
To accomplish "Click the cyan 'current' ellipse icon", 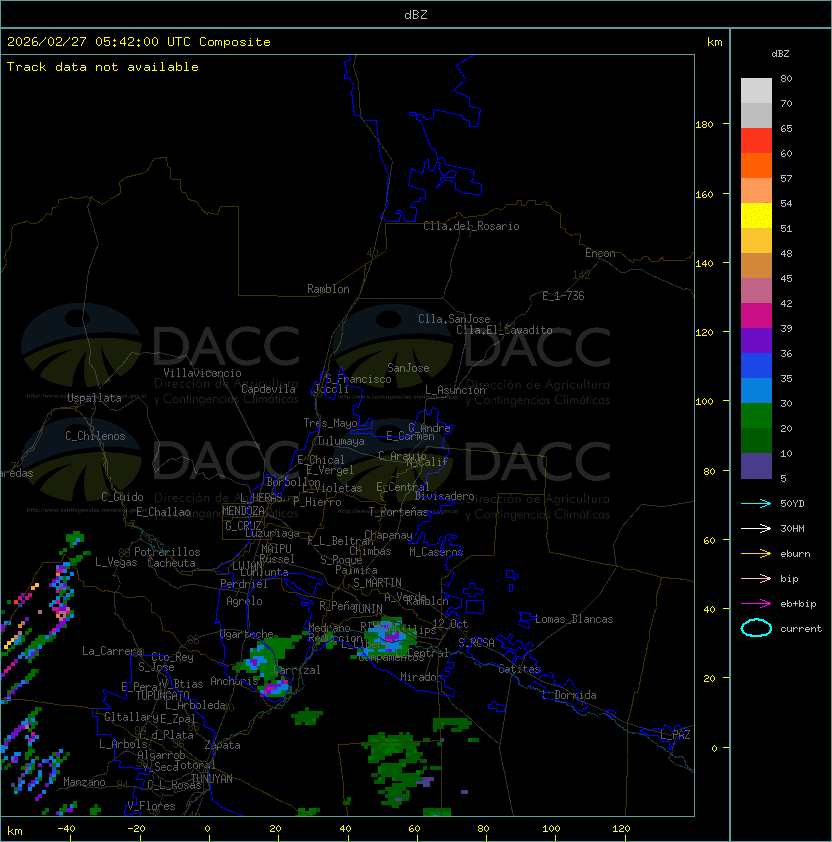I will pos(756,628).
